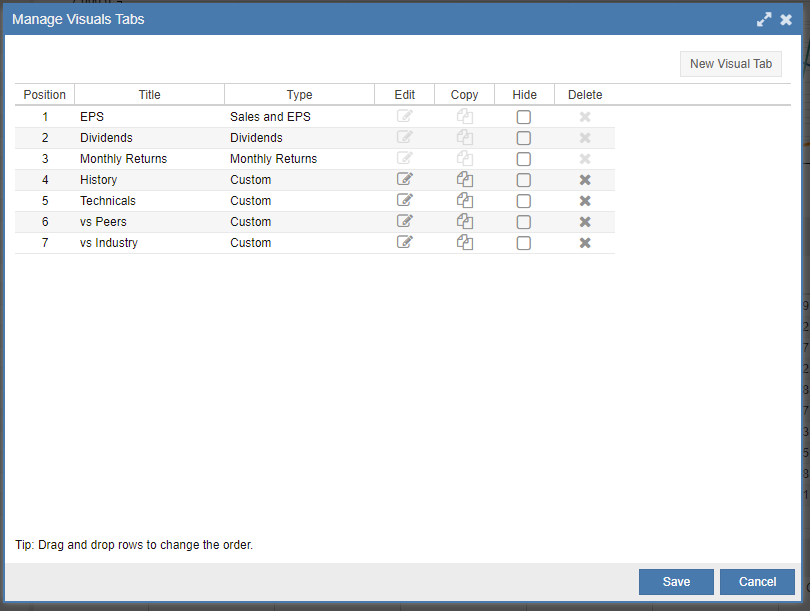Click the Custom type cell for History
This screenshot has height=611, width=810.
pyautogui.click(x=300, y=180)
